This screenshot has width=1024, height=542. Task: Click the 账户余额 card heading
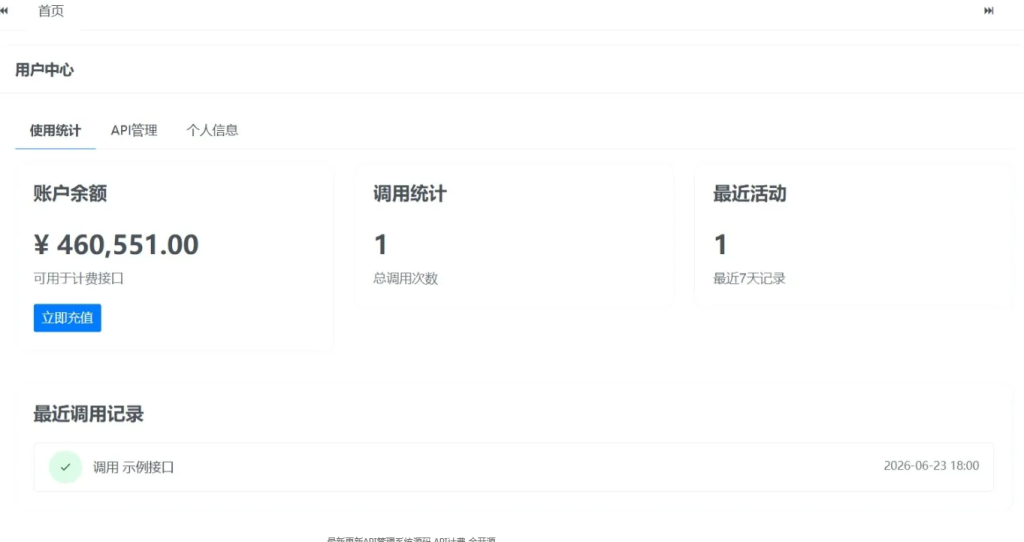click(70, 194)
